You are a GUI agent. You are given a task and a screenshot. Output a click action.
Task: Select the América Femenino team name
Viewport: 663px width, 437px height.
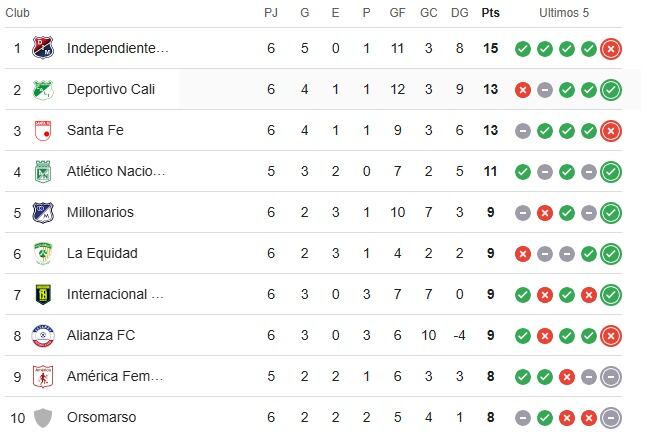pyautogui.click(x=114, y=376)
